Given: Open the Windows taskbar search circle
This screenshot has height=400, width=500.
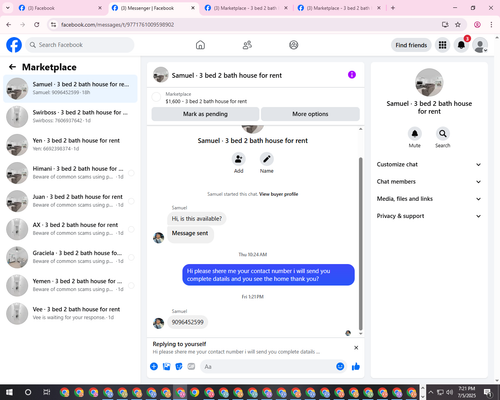Looking at the screenshot, I should coord(28,392).
